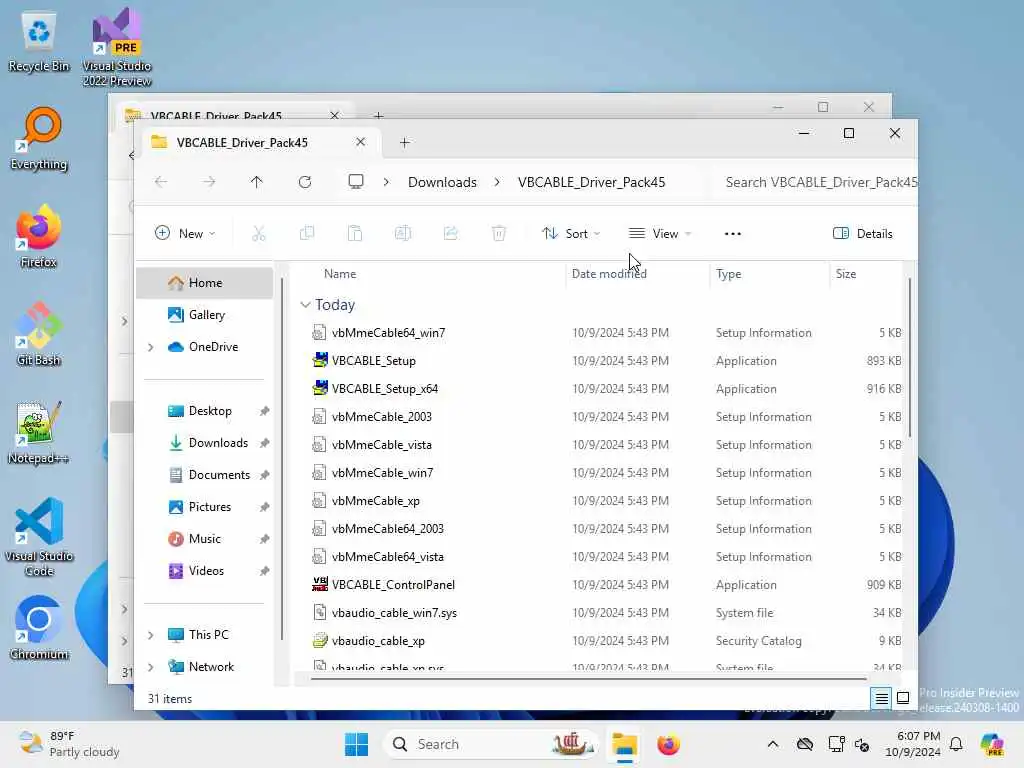Launch Visual Studio 2022 Preview shortcut
Screen dimensions: 1024x768
tap(117, 47)
